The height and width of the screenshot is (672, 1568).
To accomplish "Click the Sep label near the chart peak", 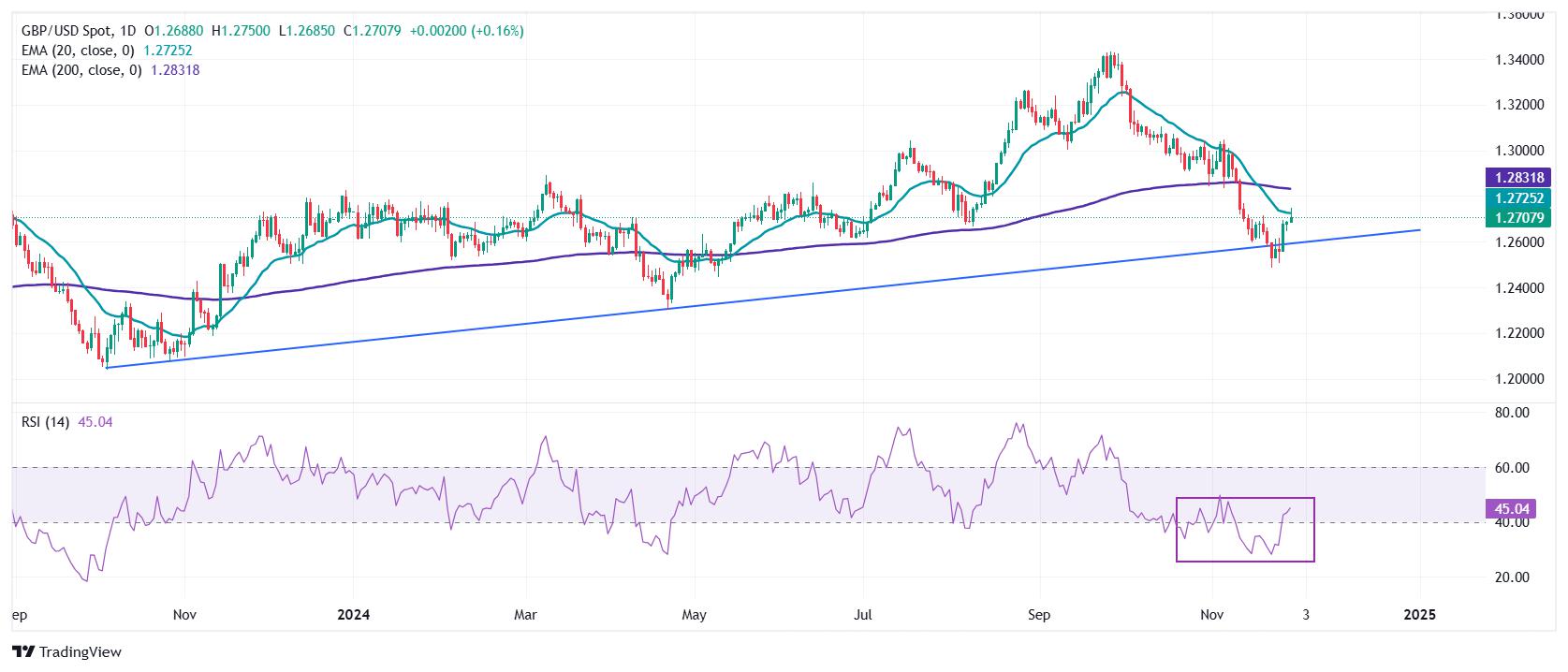I will pyautogui.click(x=1039, y=615).
